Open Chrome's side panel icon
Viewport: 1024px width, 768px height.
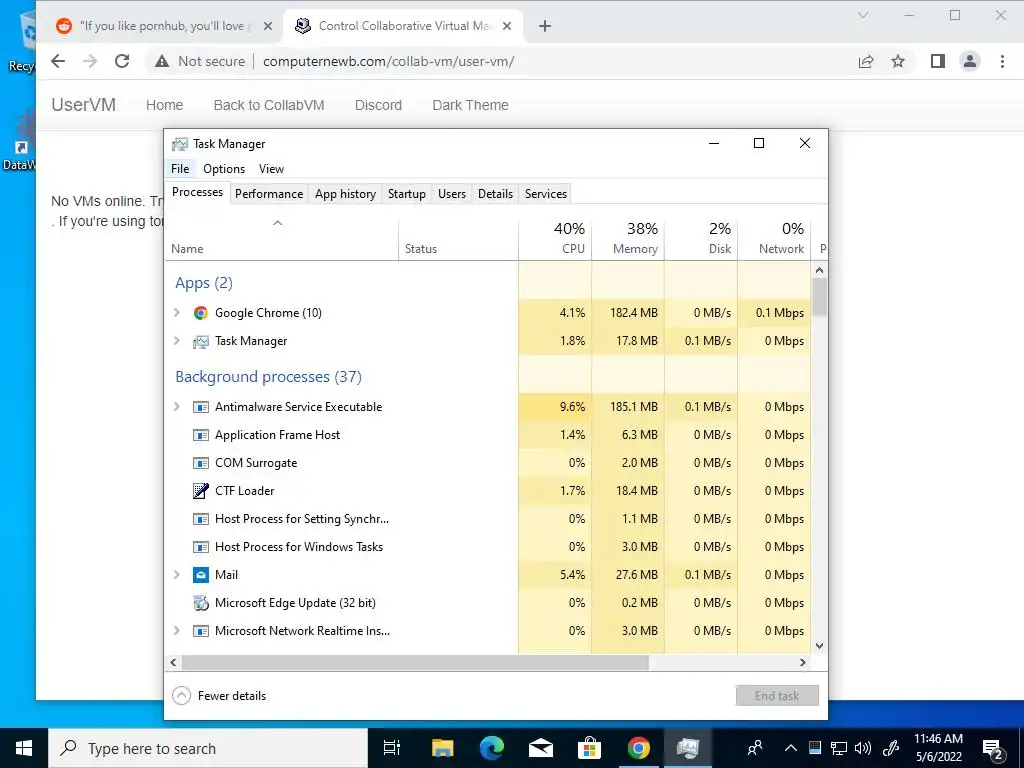click(938, 61)
